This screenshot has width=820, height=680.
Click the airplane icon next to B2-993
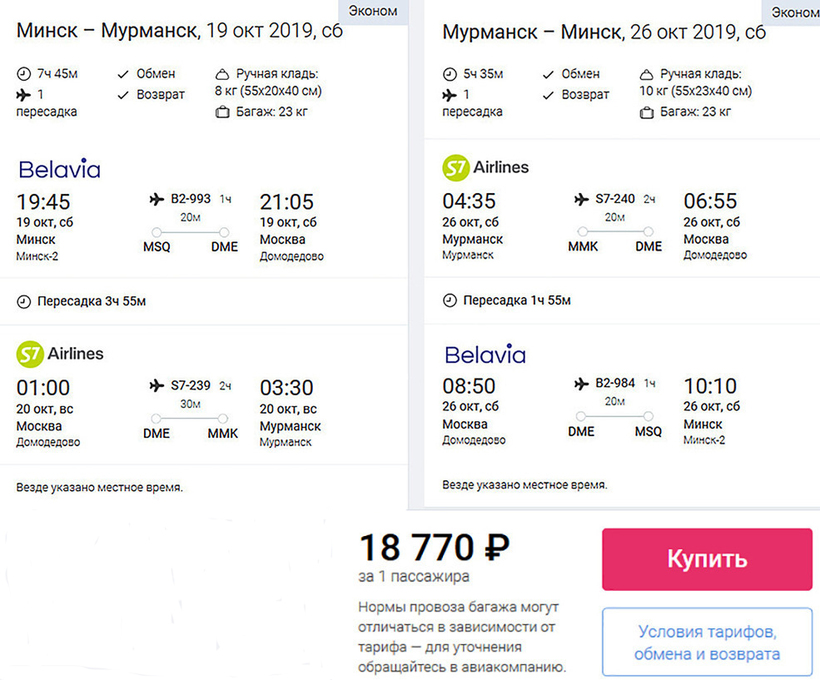coord(156,199)
